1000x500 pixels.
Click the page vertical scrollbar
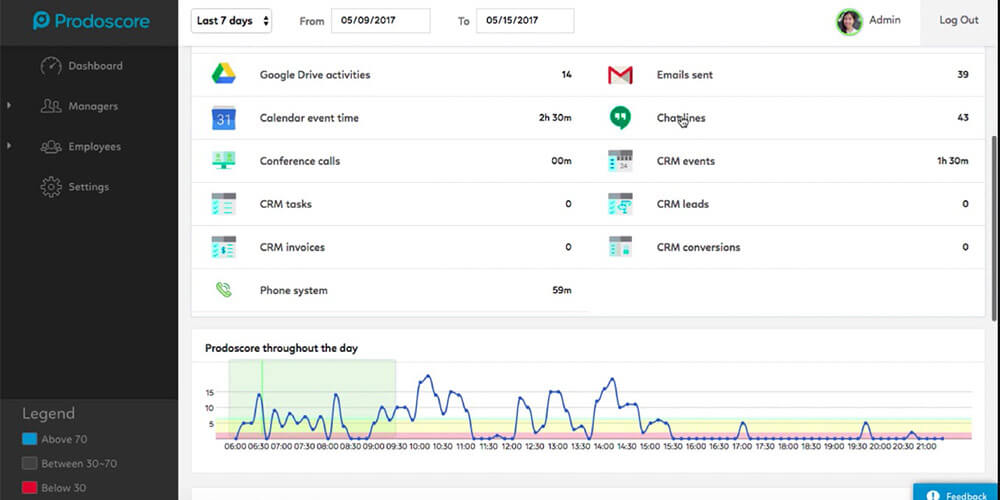(996, 228)
